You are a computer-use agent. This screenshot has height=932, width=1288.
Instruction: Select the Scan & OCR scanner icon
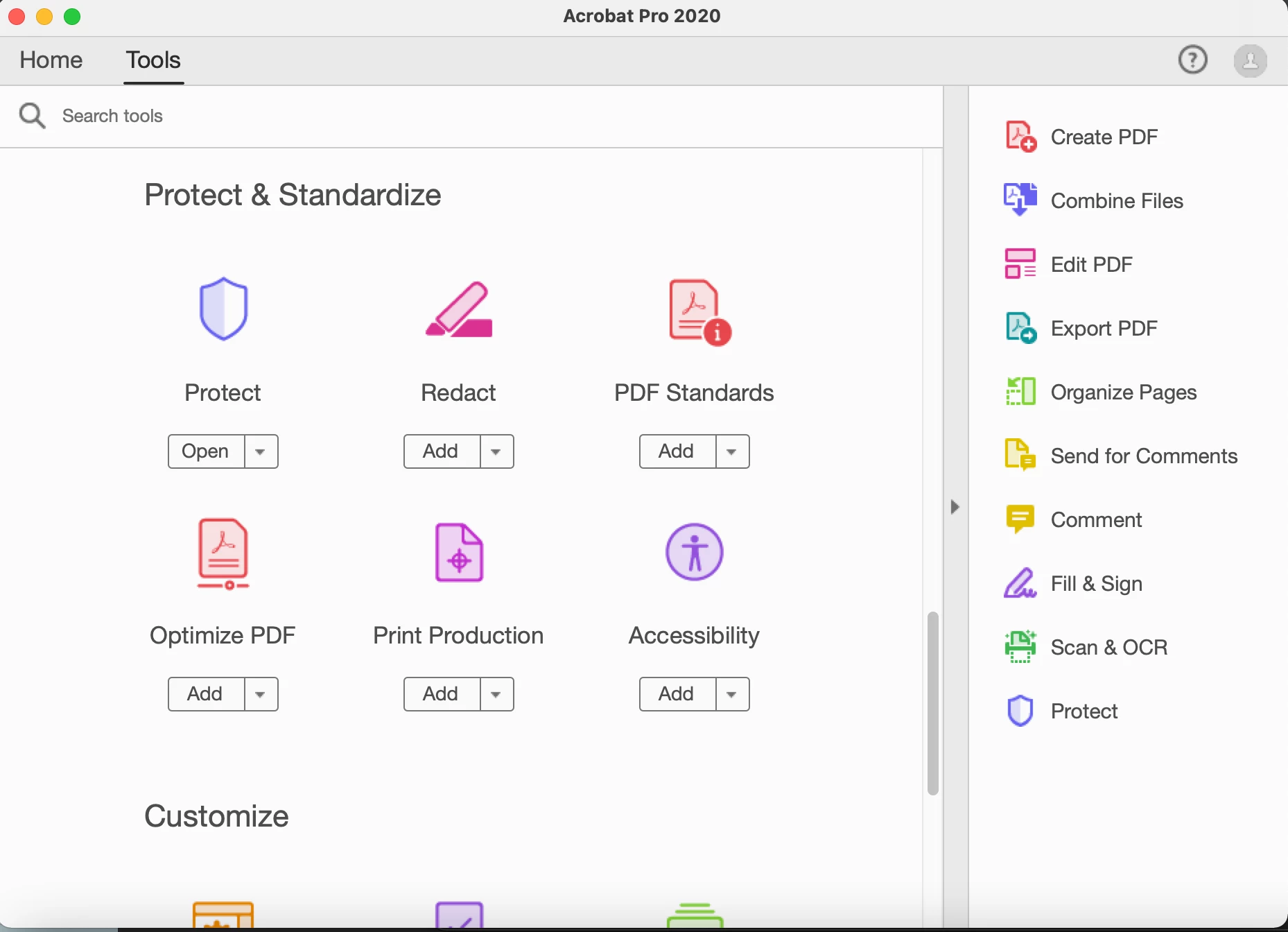1020,647
